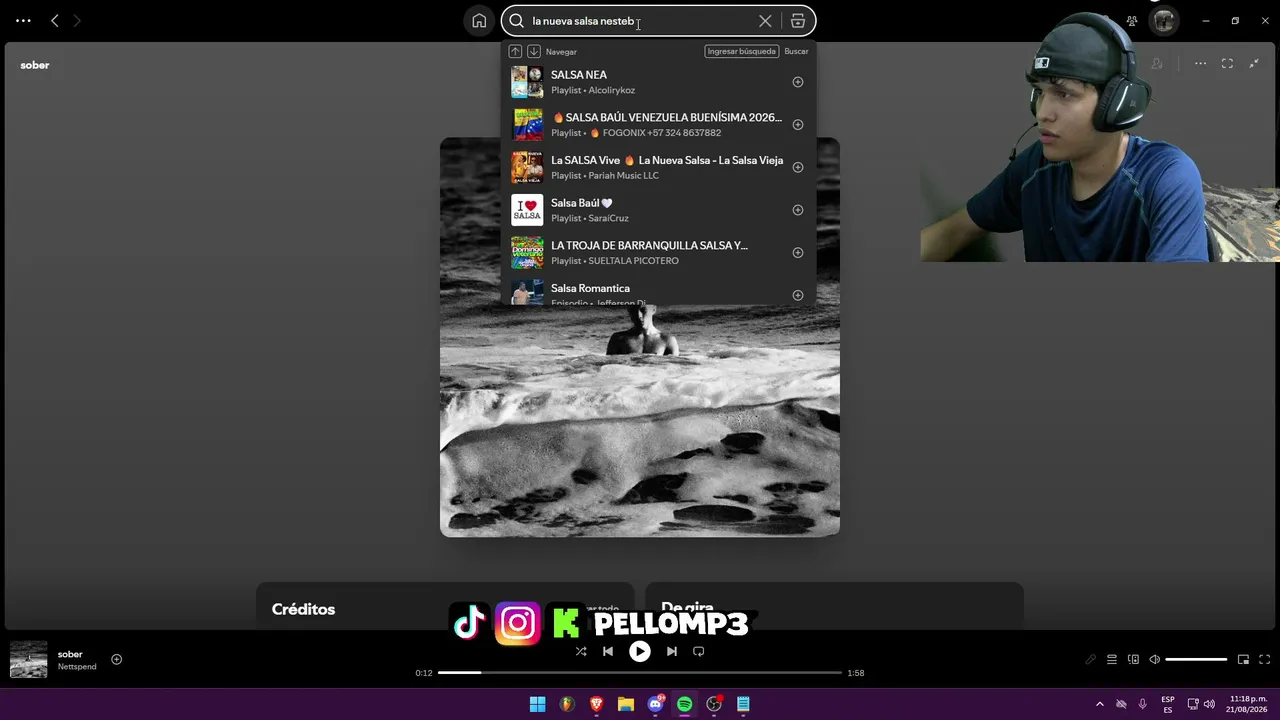Open the sober track title link
This screenshot has height=720, width=1280.
[x=70, y=654]
